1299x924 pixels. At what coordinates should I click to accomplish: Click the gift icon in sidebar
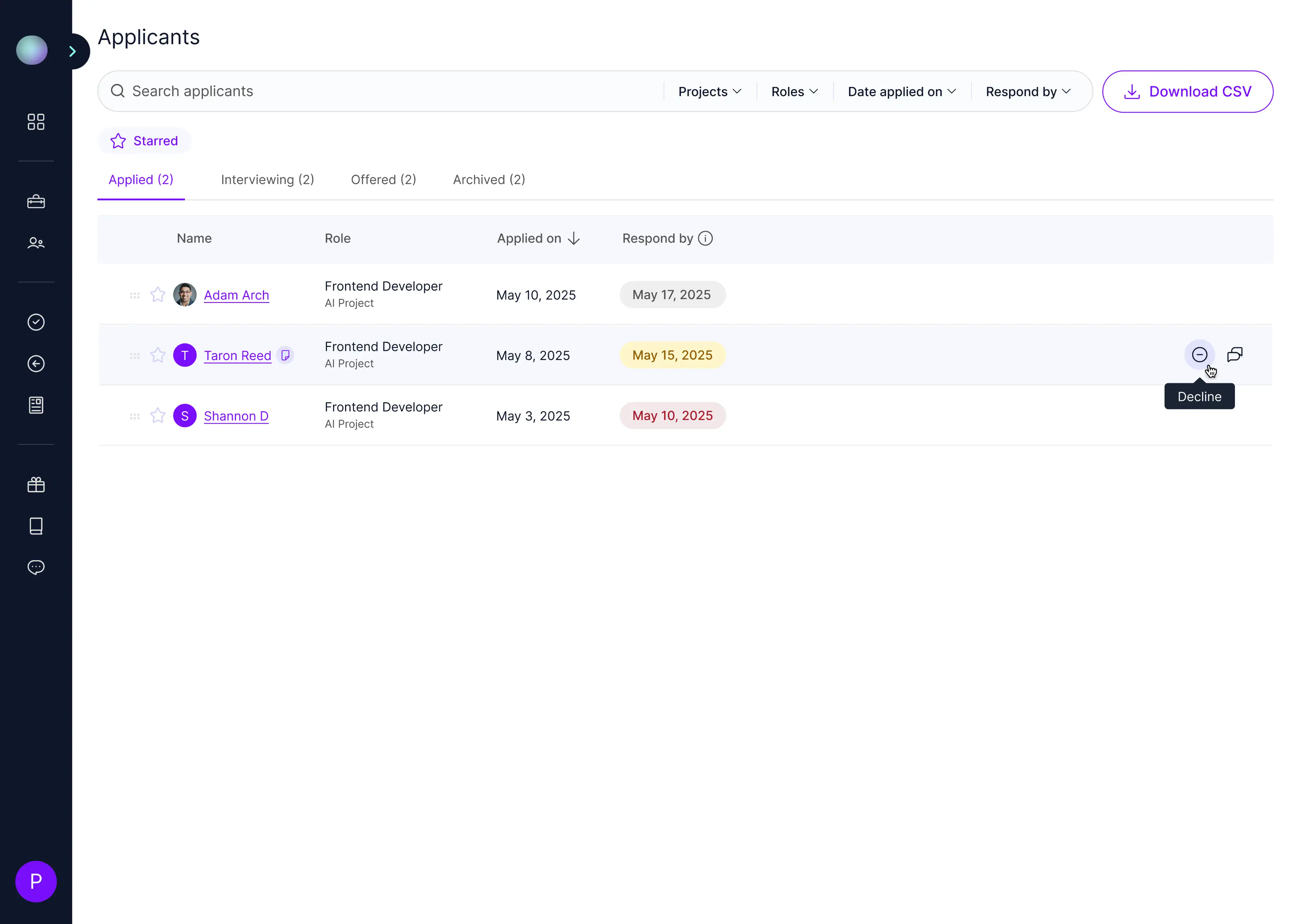tap(36, 485)
